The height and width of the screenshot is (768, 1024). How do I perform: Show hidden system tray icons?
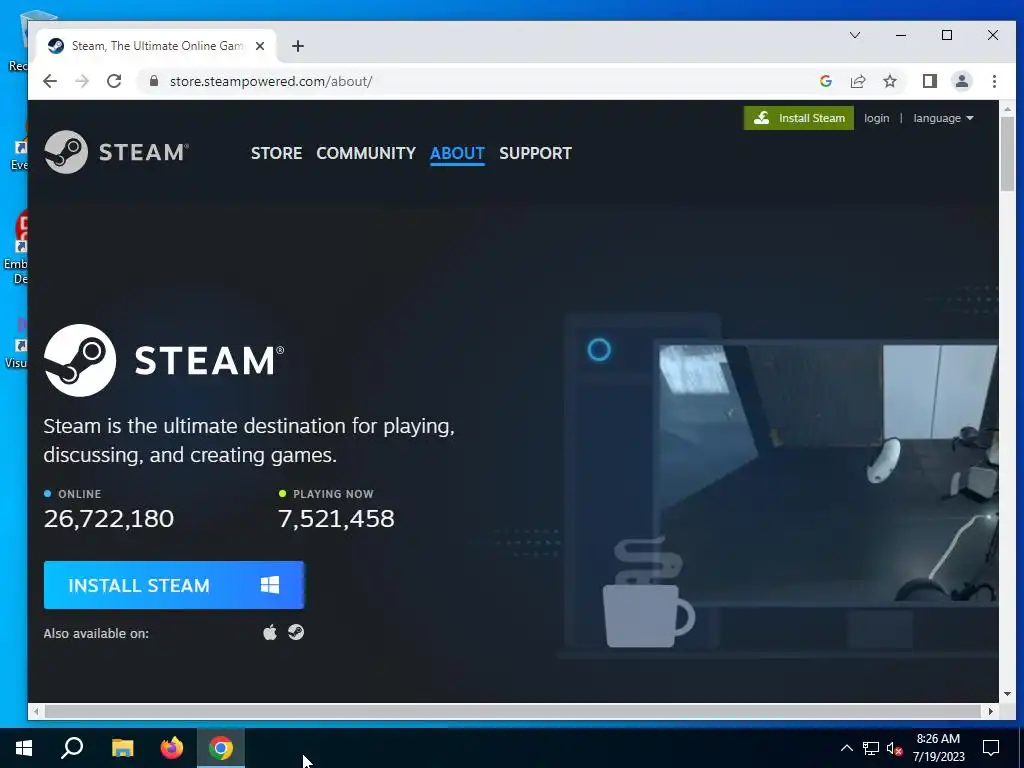(x=846, y=748)
